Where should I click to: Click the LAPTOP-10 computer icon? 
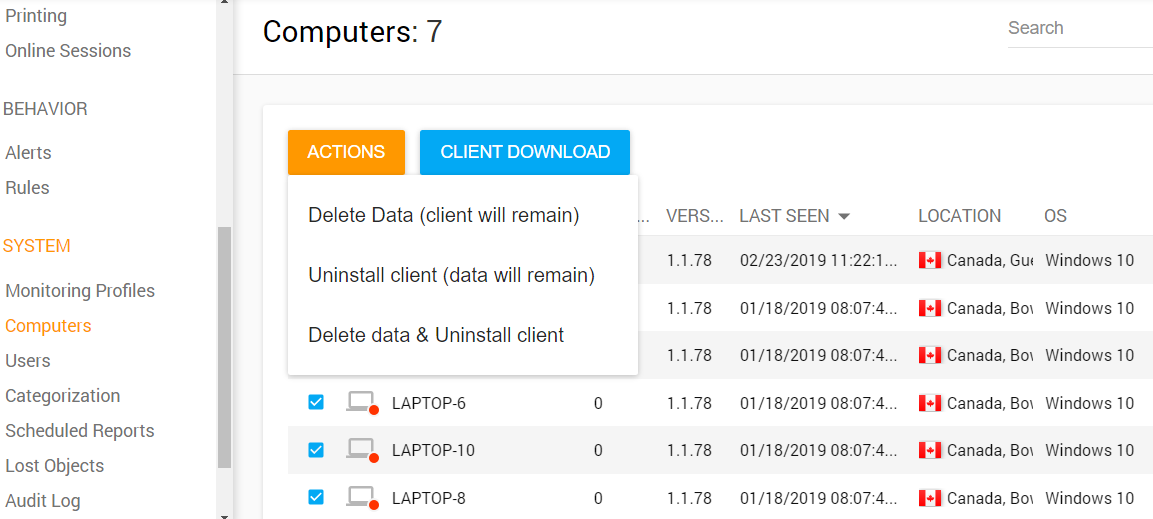(x=360, y=449)
